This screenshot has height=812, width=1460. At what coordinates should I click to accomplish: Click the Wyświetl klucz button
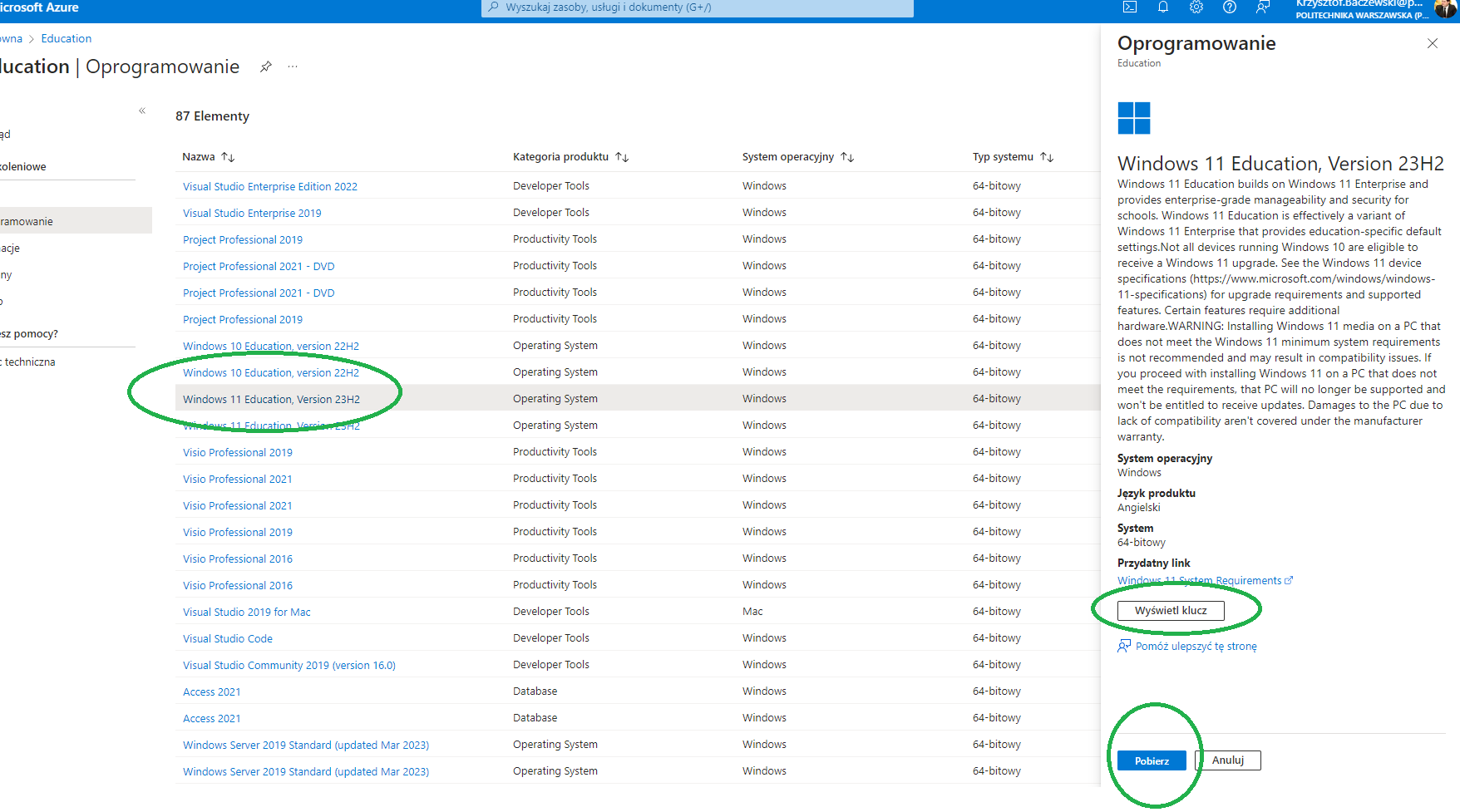click(x=1171, y=610)
